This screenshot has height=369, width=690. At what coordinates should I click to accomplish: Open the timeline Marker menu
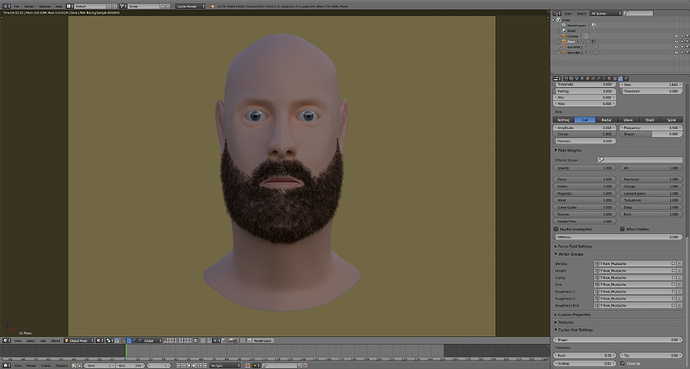pos(31,365)
